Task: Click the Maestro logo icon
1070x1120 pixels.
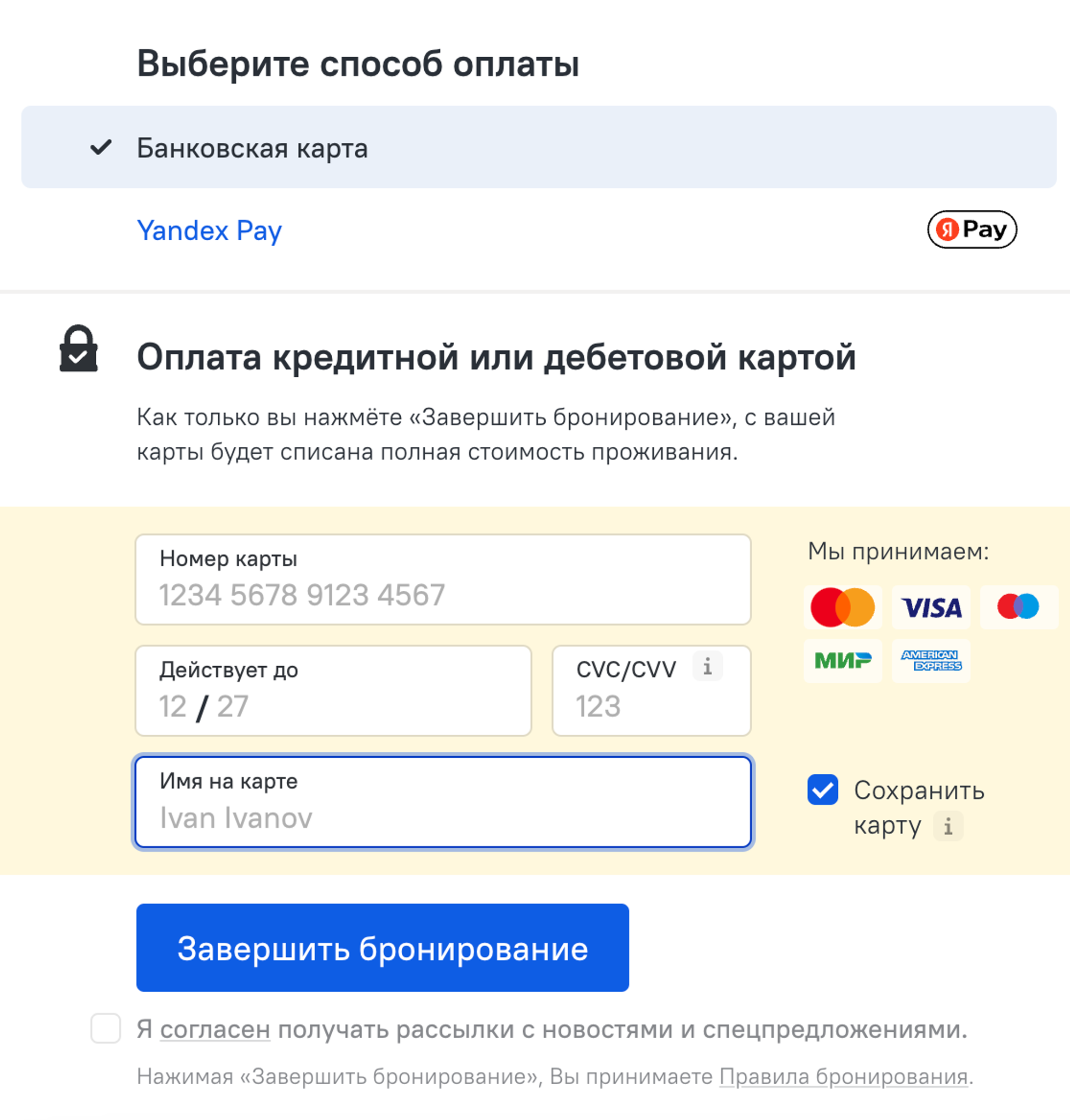Action: (1019, 607)
